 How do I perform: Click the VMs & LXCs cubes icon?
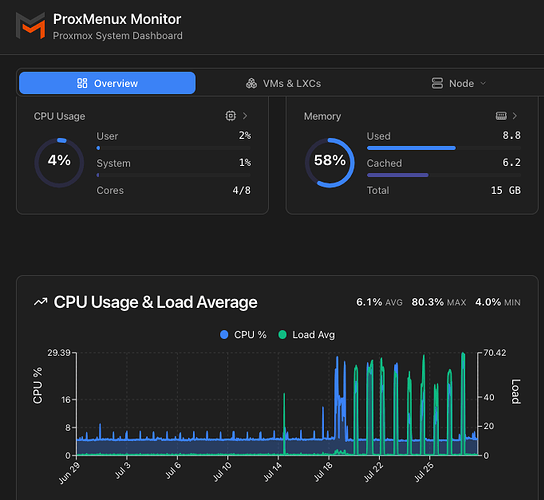[252, 83]
